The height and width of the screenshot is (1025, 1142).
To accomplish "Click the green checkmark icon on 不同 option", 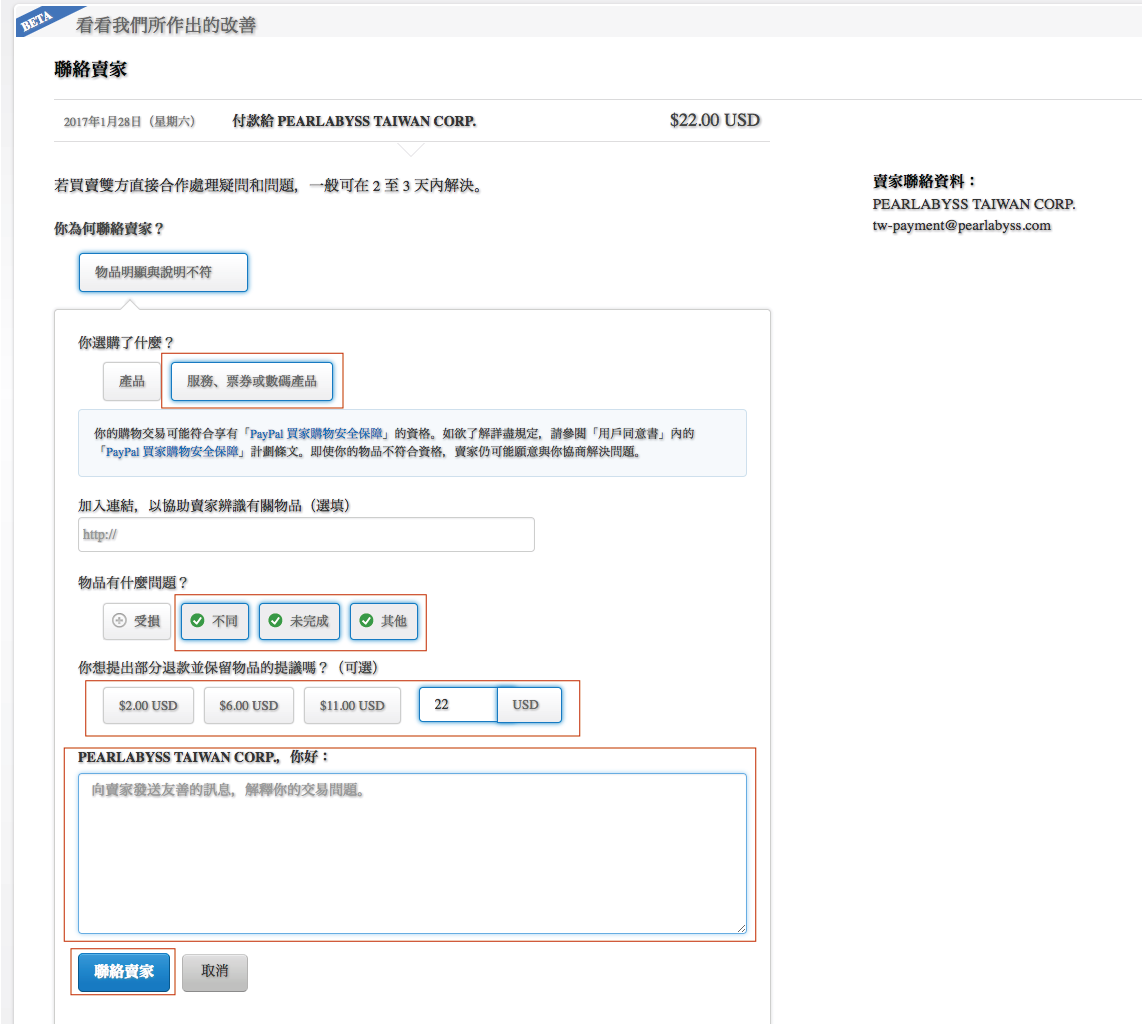I will point(197,621).
